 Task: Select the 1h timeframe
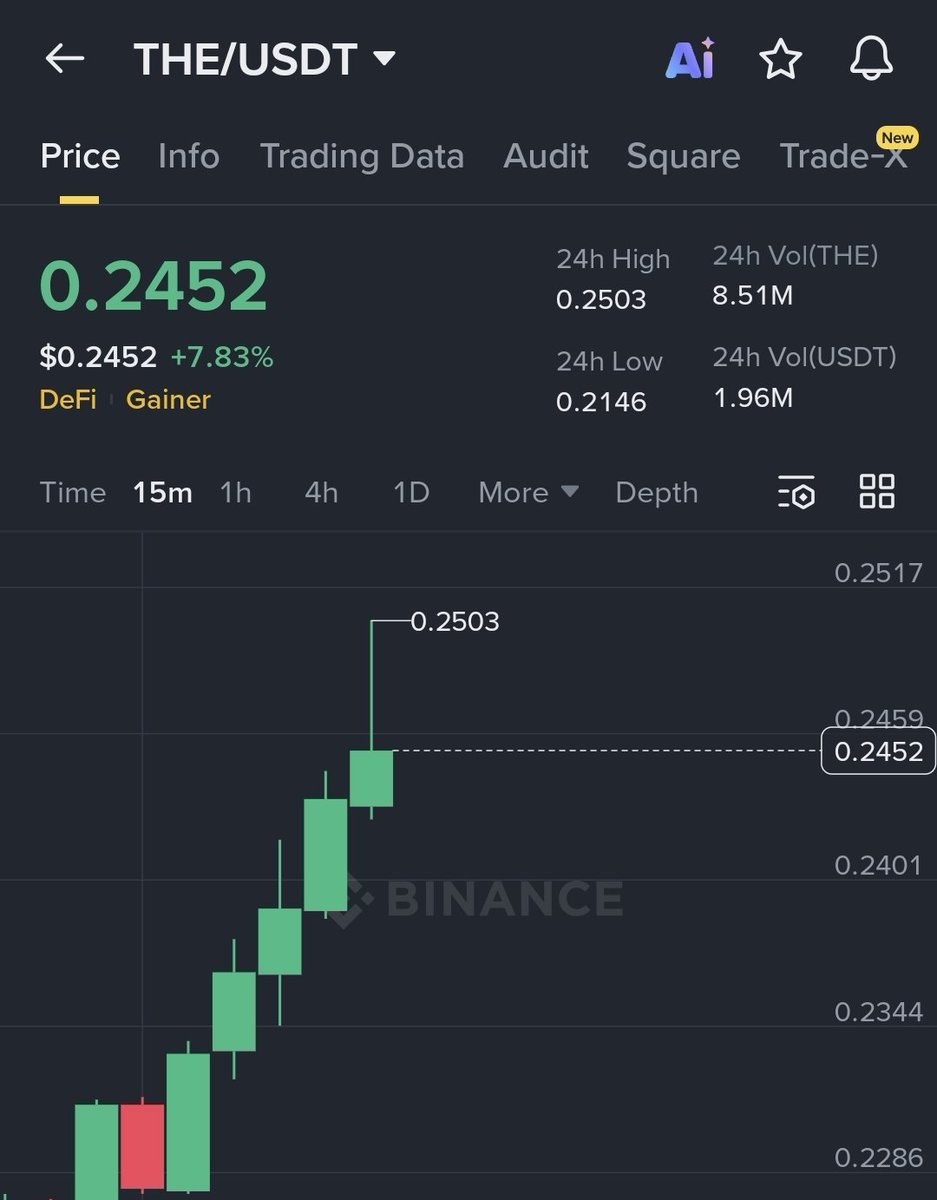click(x=235, y=492)
